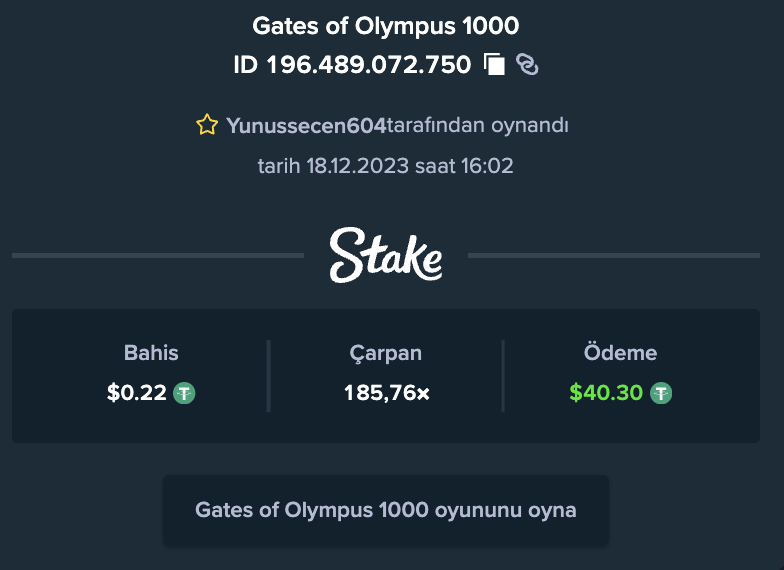Viewport: 784px width, 570px height.
Task: Click the 185,76× multiplier value
Action: pyautogui.click(x=386, y=394)
